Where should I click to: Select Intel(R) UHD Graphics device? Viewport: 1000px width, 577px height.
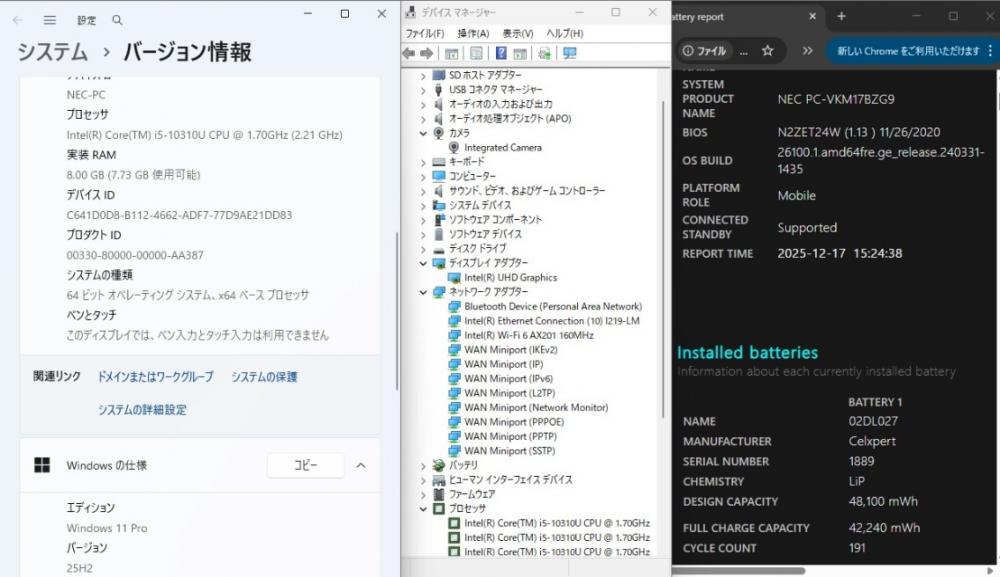(x=510, y=277)
